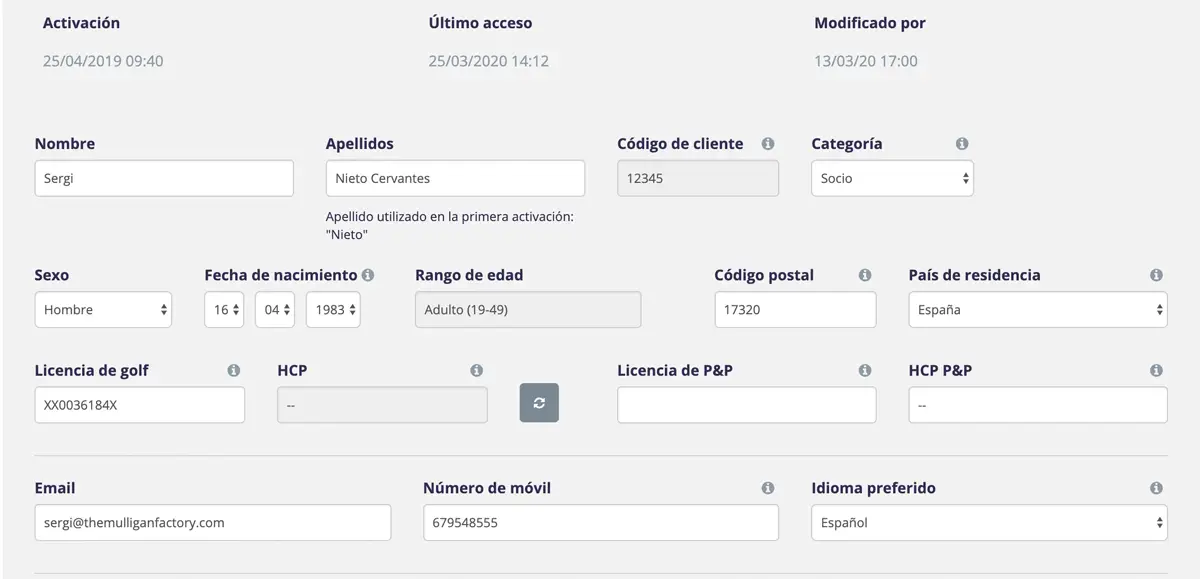
Task: Click info icon beside Fecha de nacimiento
Action: pyautogui.click(x=368, y=275)
